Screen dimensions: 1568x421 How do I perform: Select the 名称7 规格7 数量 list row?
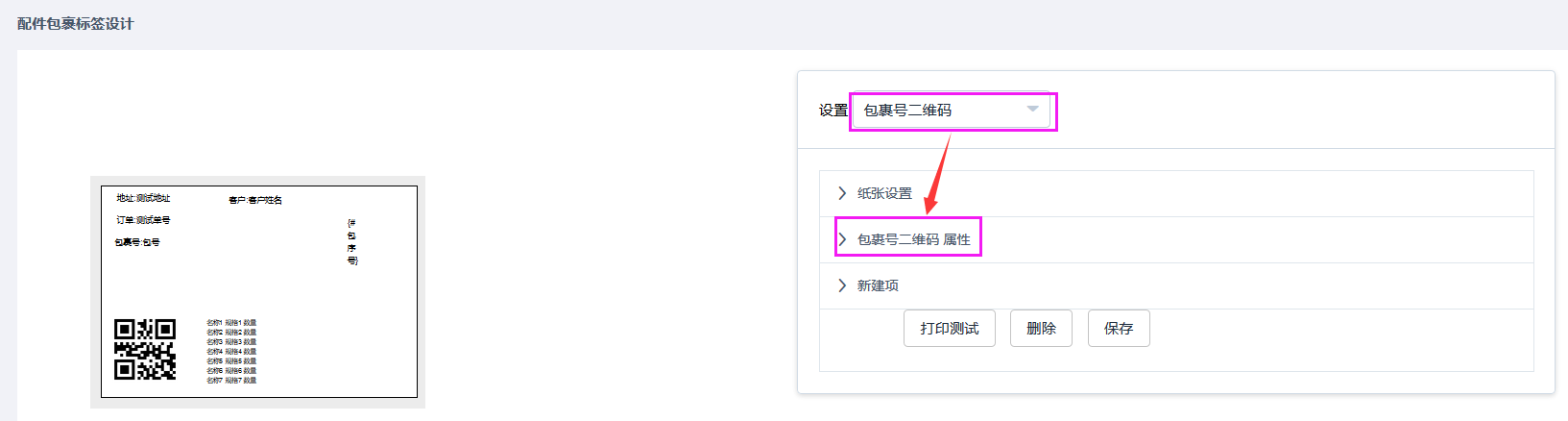point(231,381)
